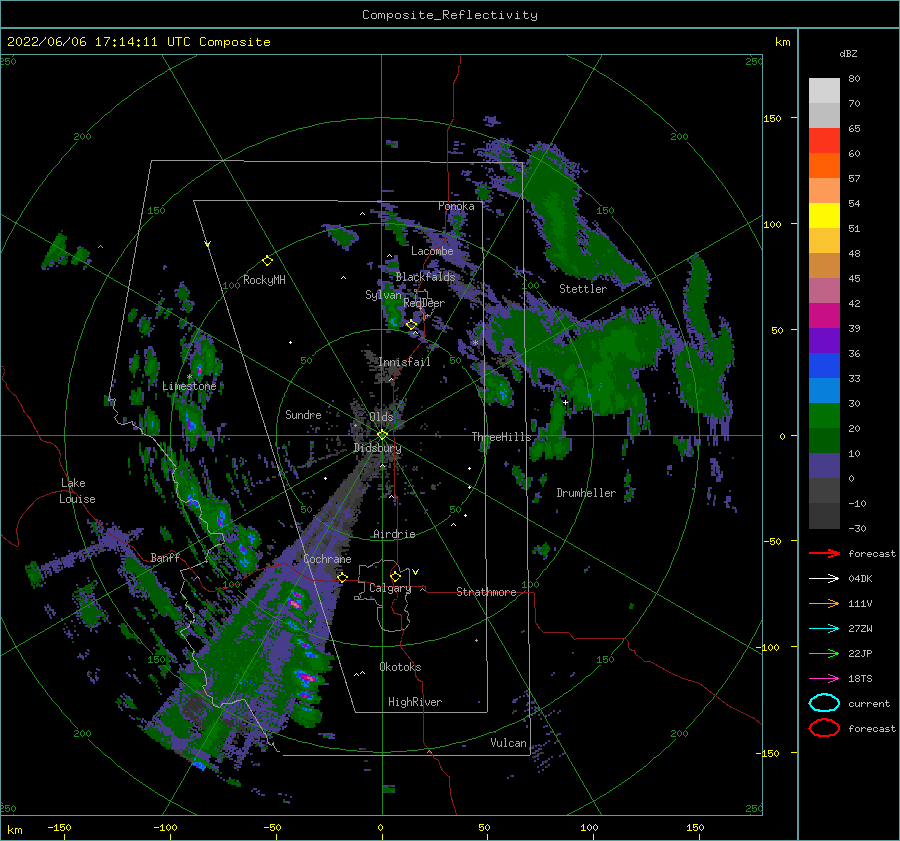Click the HighRiver city label
900x841 pixels.
(x=415, y=702)
